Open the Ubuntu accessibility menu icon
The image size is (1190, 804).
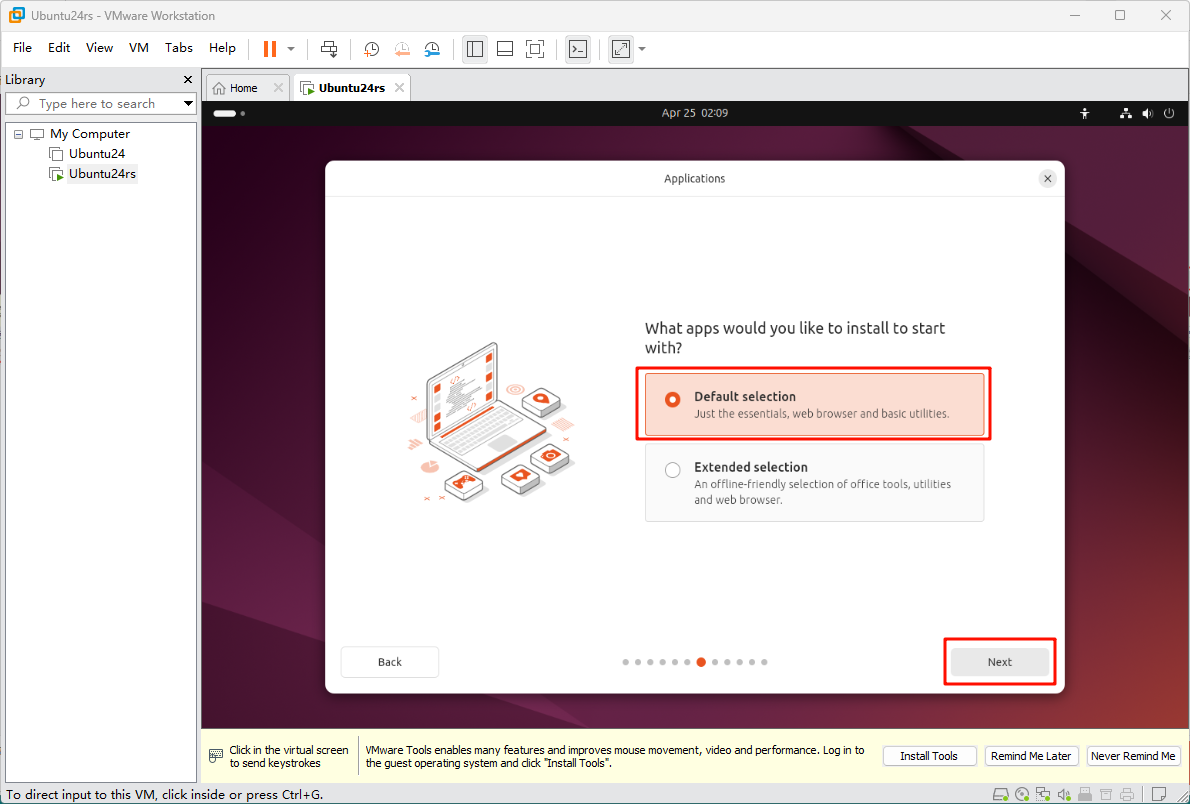tap(1085, 113)
